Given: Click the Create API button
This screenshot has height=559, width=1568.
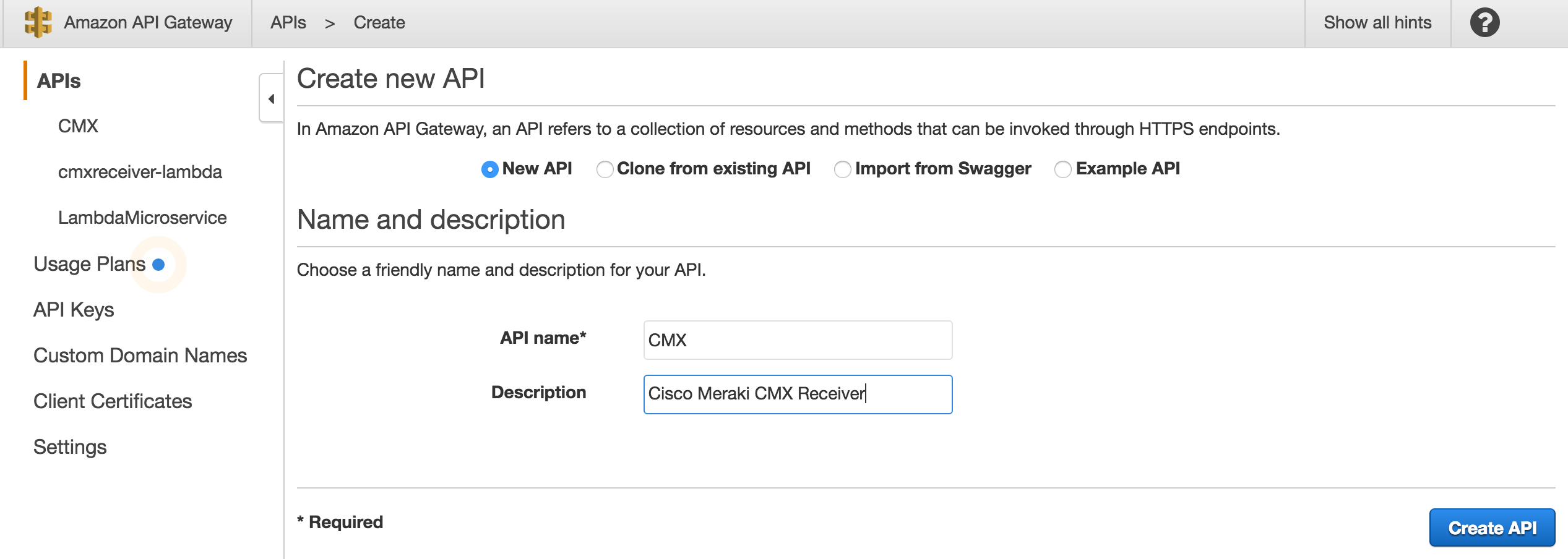Looking at the screenshot, I should click(x=1492, y=527).
